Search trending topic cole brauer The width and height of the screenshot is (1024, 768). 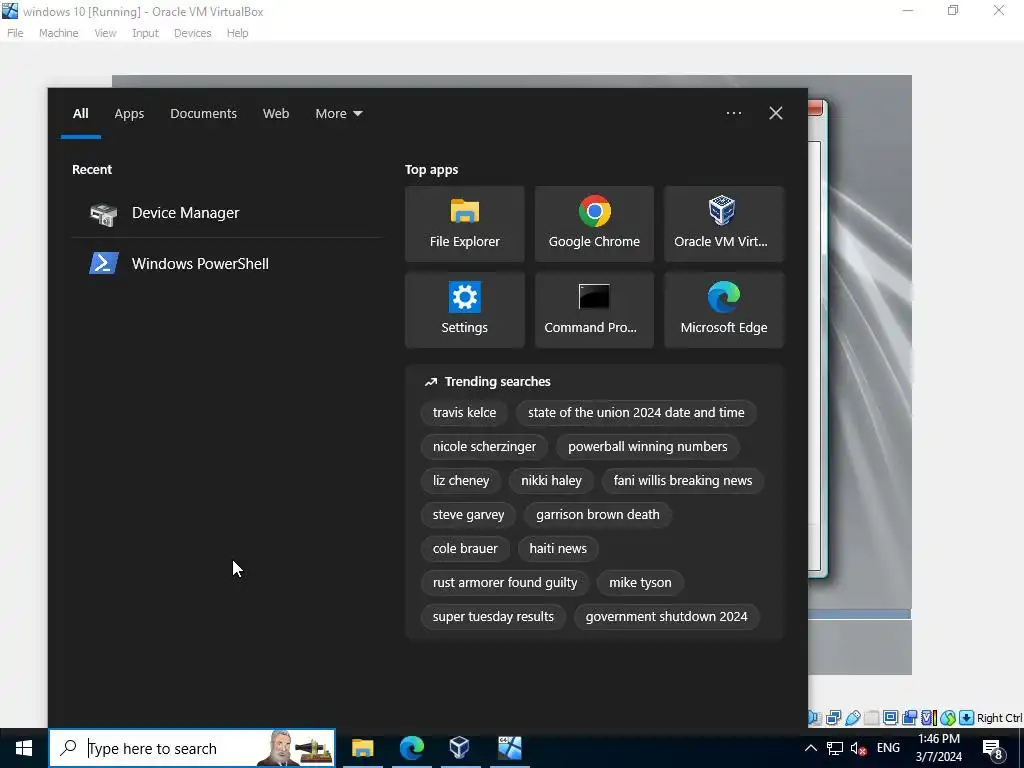(x=465, y=549)
